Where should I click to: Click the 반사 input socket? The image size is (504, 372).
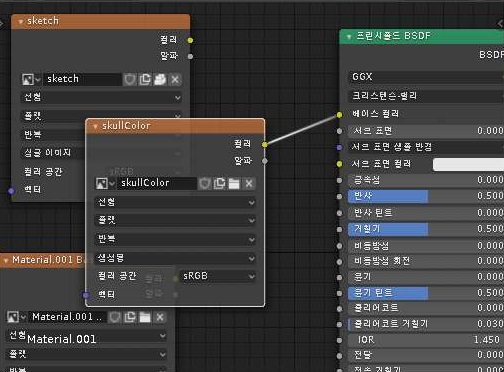339,196
